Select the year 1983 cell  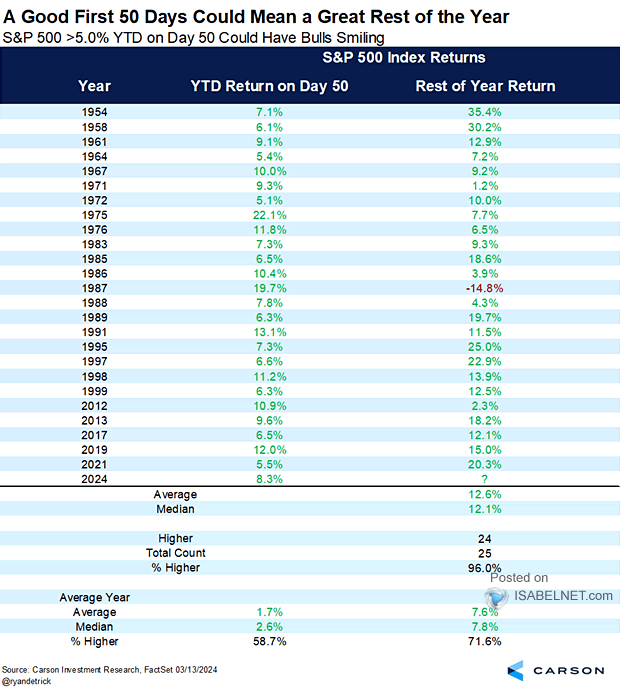point(94,244)
